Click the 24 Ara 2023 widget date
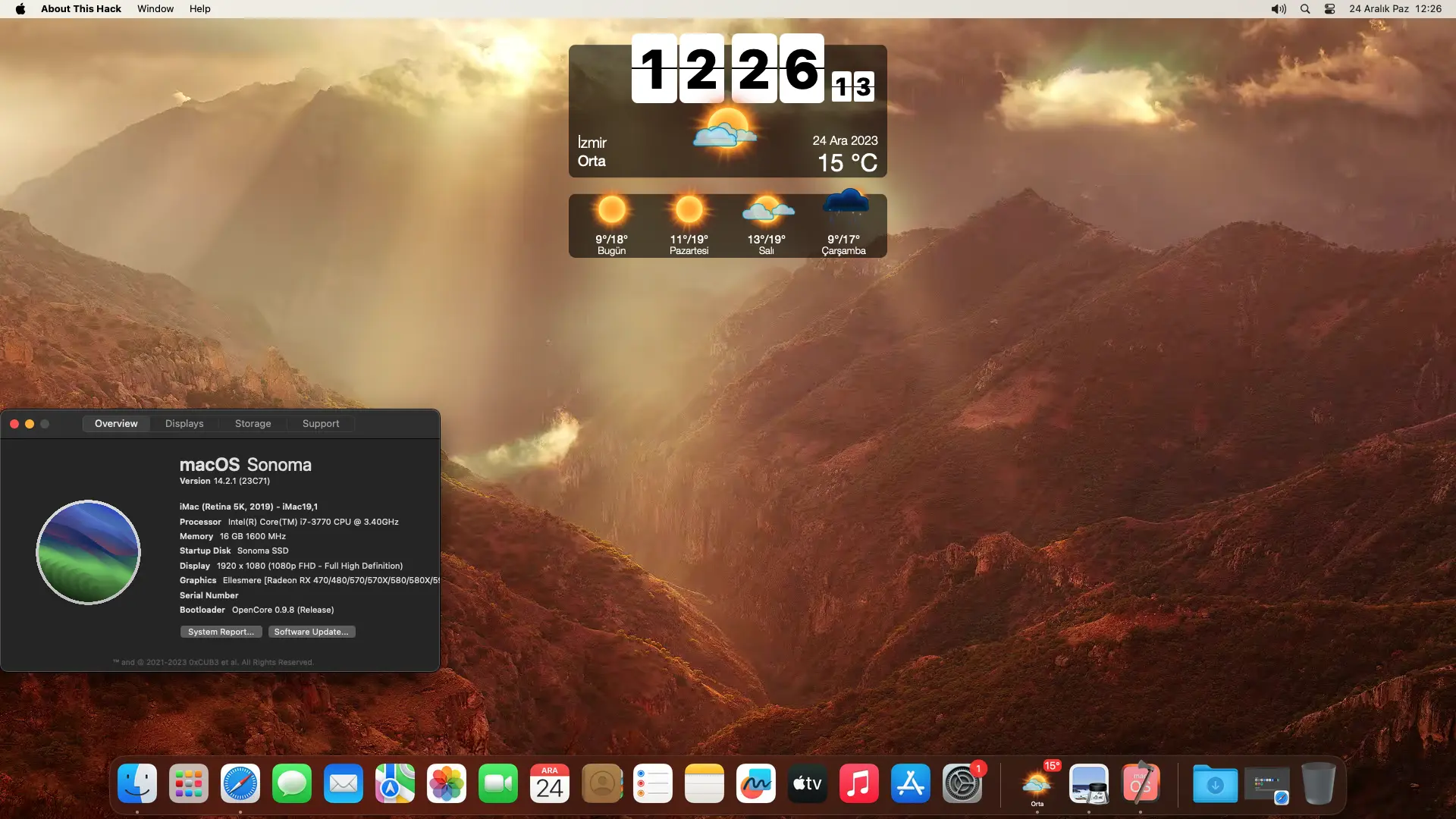The image size is (1456, 819). coord(846,141)
